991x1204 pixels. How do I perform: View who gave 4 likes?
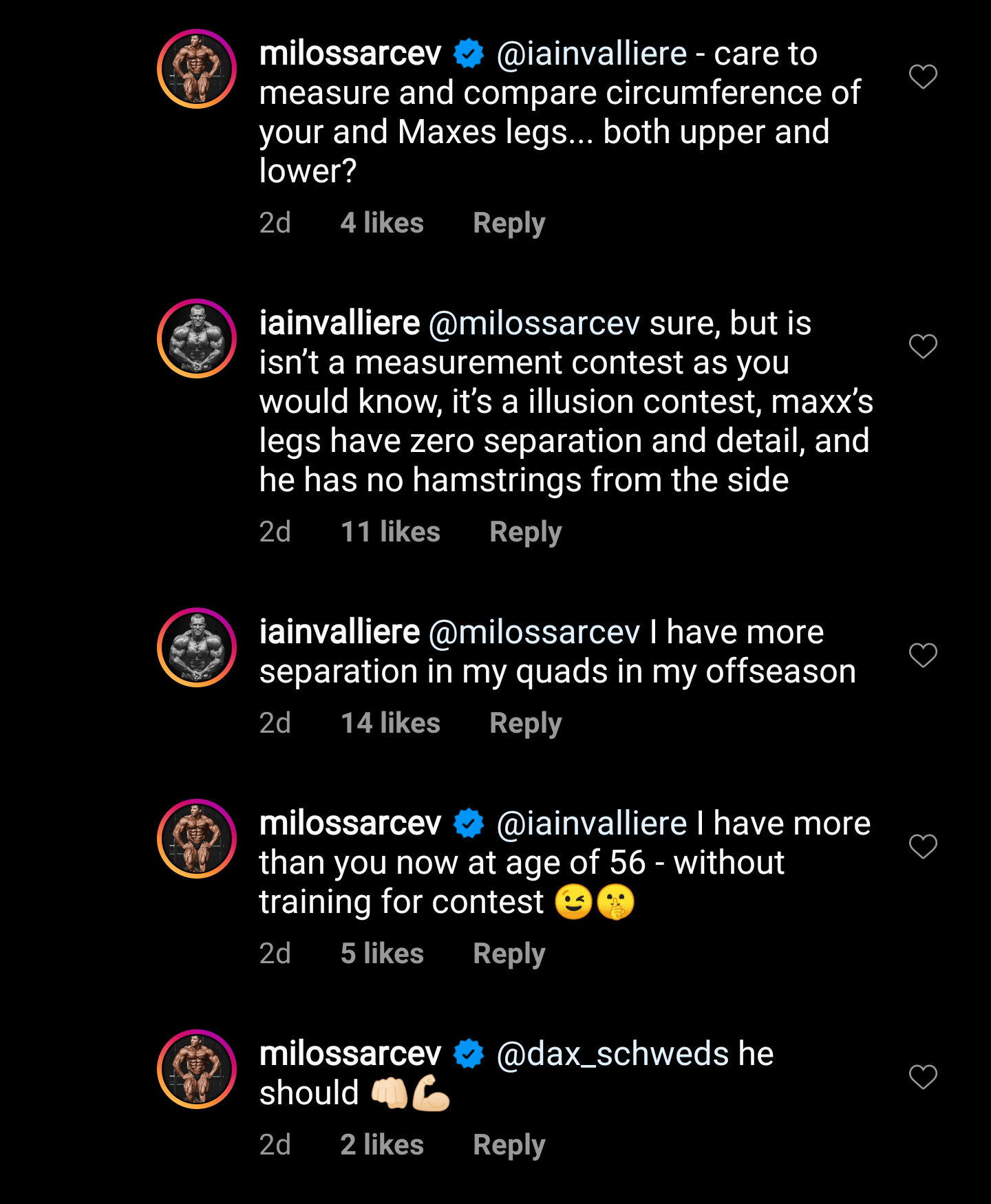pyautogui.click(x=382, y=223)
